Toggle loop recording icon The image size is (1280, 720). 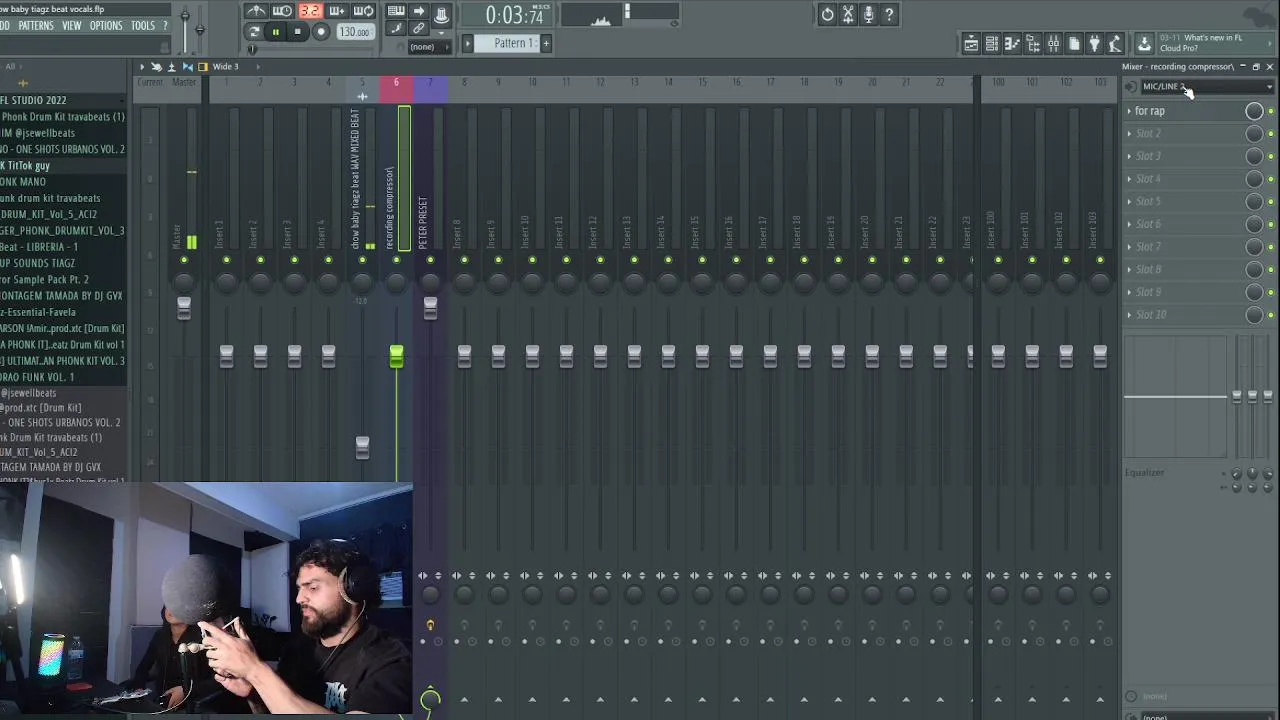pyautogui.click(x=364, y=11)
